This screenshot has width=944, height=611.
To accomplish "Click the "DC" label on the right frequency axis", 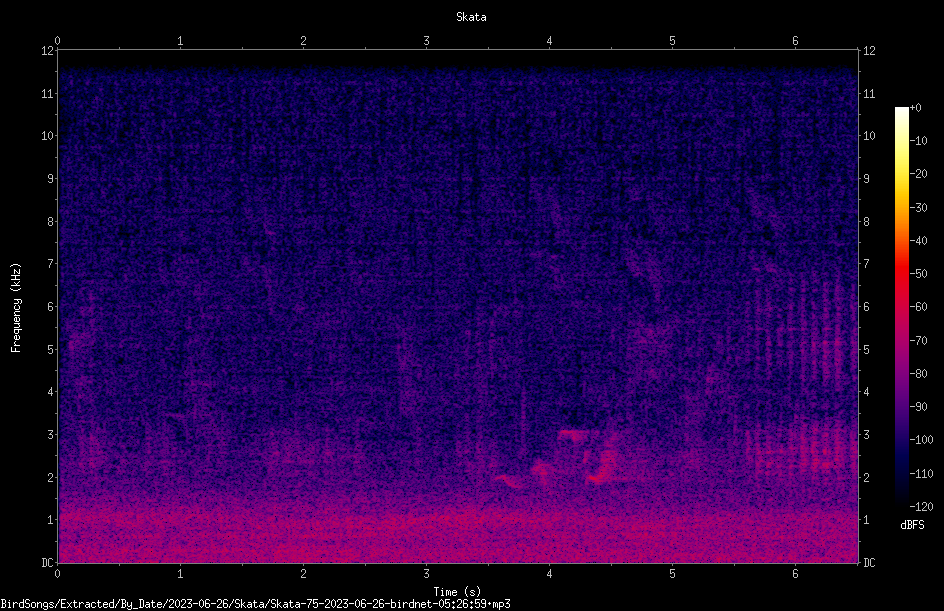I will [x=869, y=563].
